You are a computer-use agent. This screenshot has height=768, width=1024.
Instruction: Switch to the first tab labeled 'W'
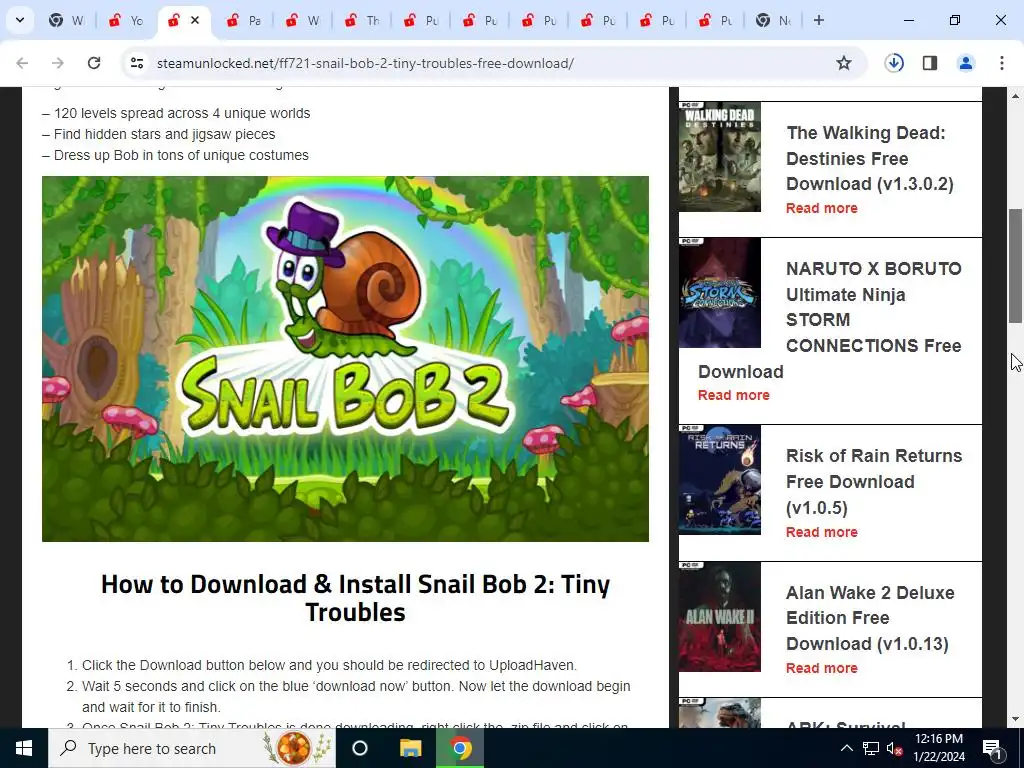67,20
